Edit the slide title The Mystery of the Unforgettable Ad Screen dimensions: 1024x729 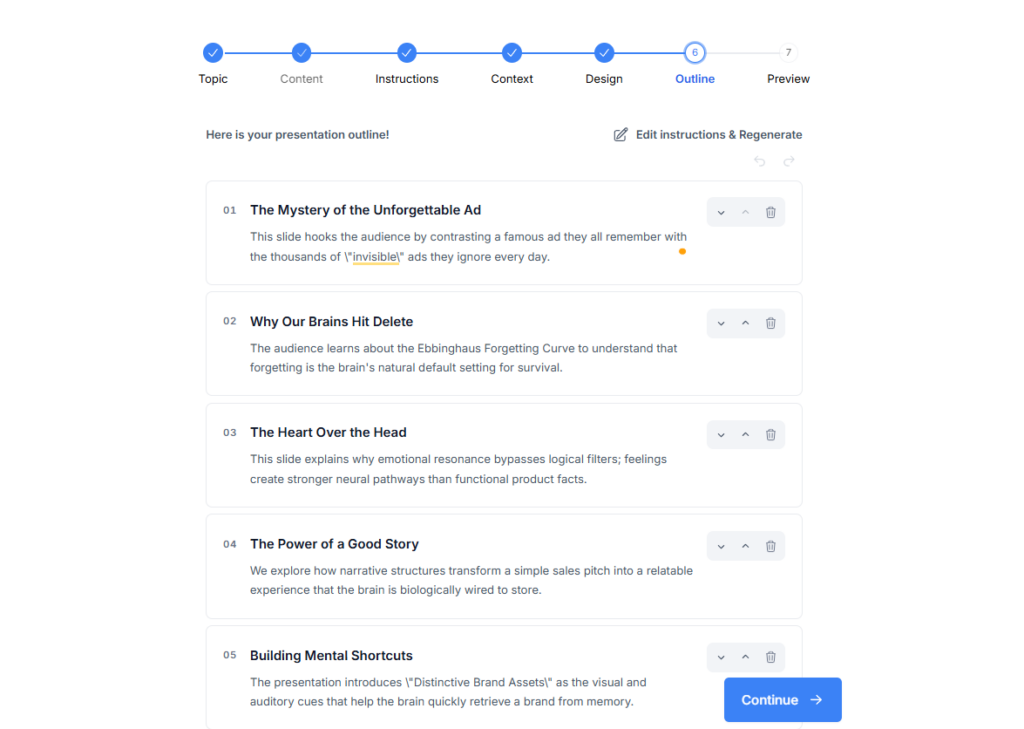[x=365, y=210]
